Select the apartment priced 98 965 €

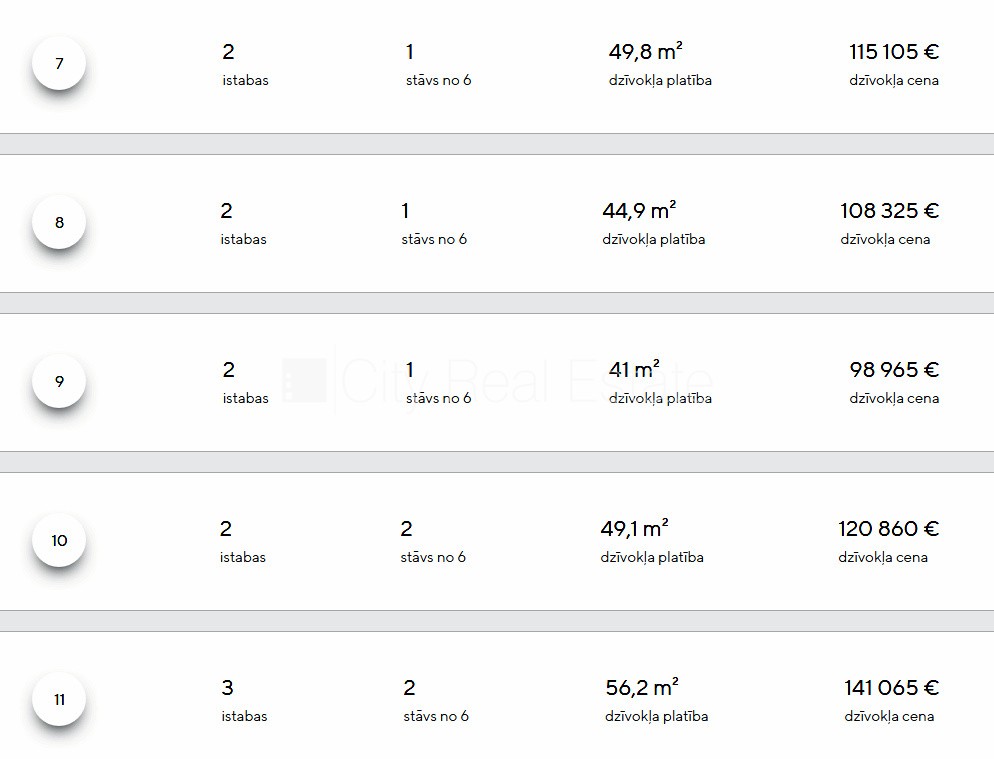(x=894, y=370)
